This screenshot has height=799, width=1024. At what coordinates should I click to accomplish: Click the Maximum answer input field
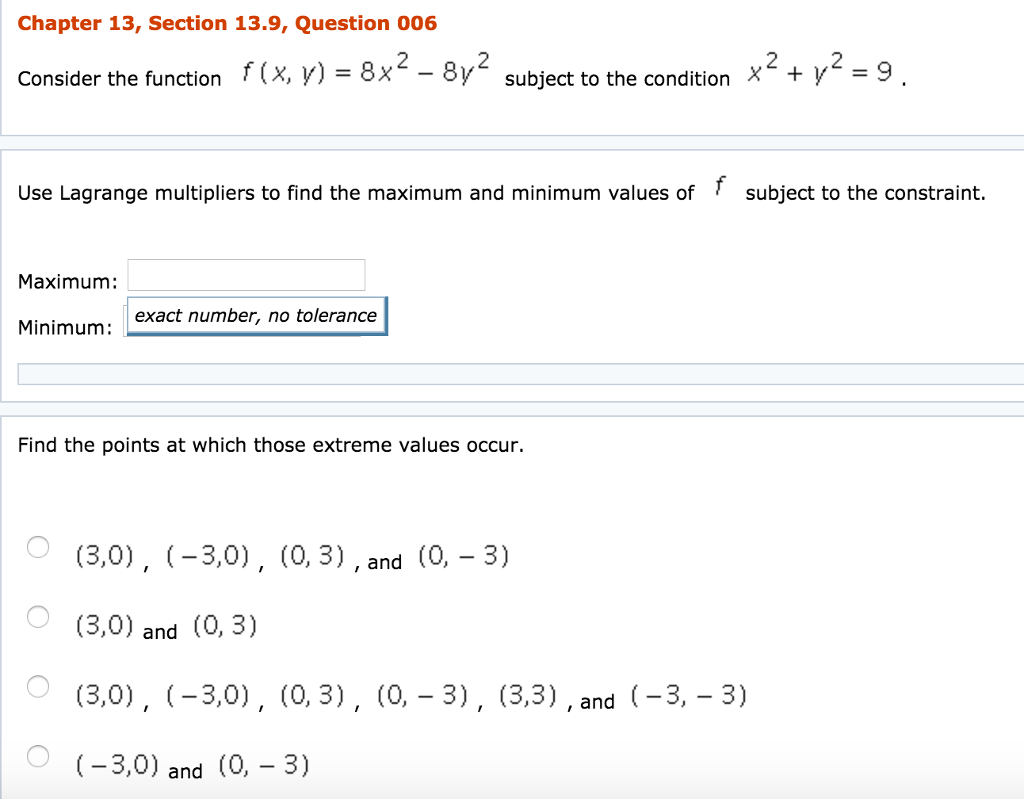pos(246,275)
